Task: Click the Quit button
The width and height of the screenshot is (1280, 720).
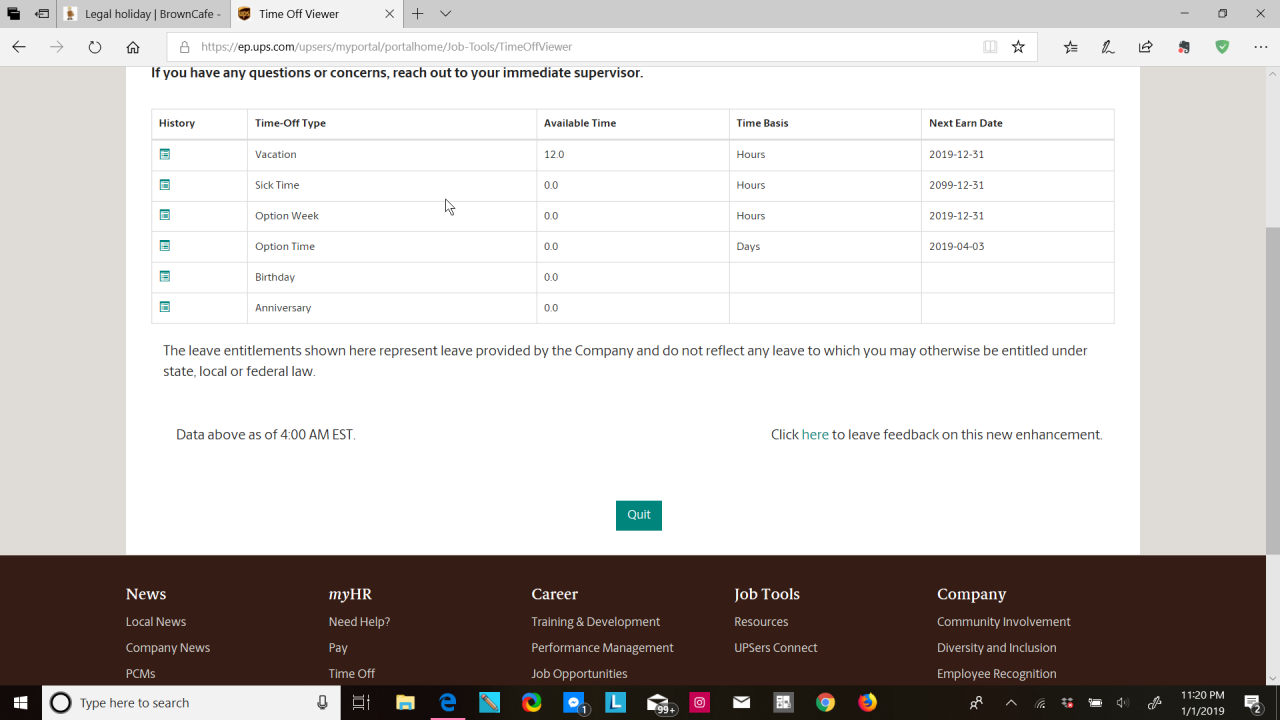Action: point(639,515)
